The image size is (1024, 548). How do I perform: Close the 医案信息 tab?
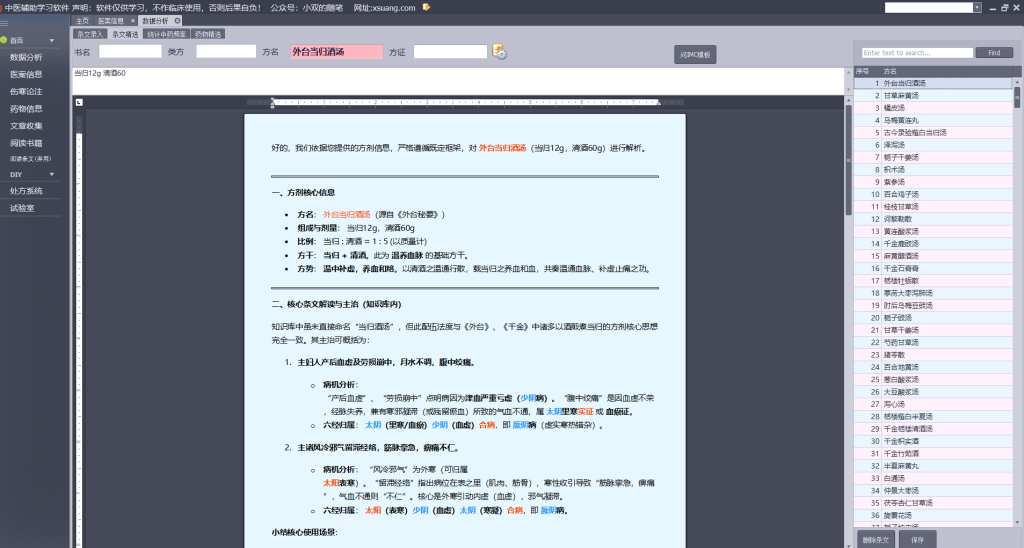(x=131, y=20)
